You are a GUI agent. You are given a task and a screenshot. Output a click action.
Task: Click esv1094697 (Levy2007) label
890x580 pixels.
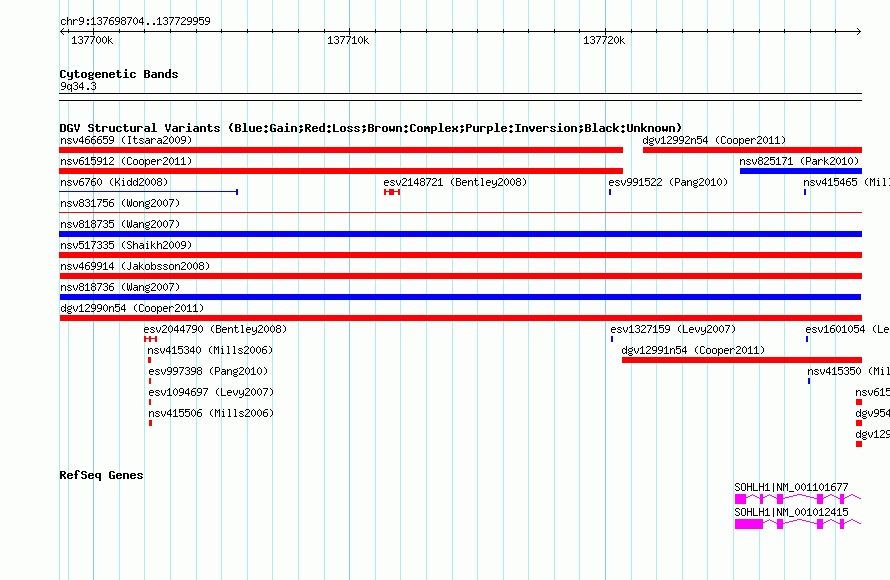click(x=211, y=392)
